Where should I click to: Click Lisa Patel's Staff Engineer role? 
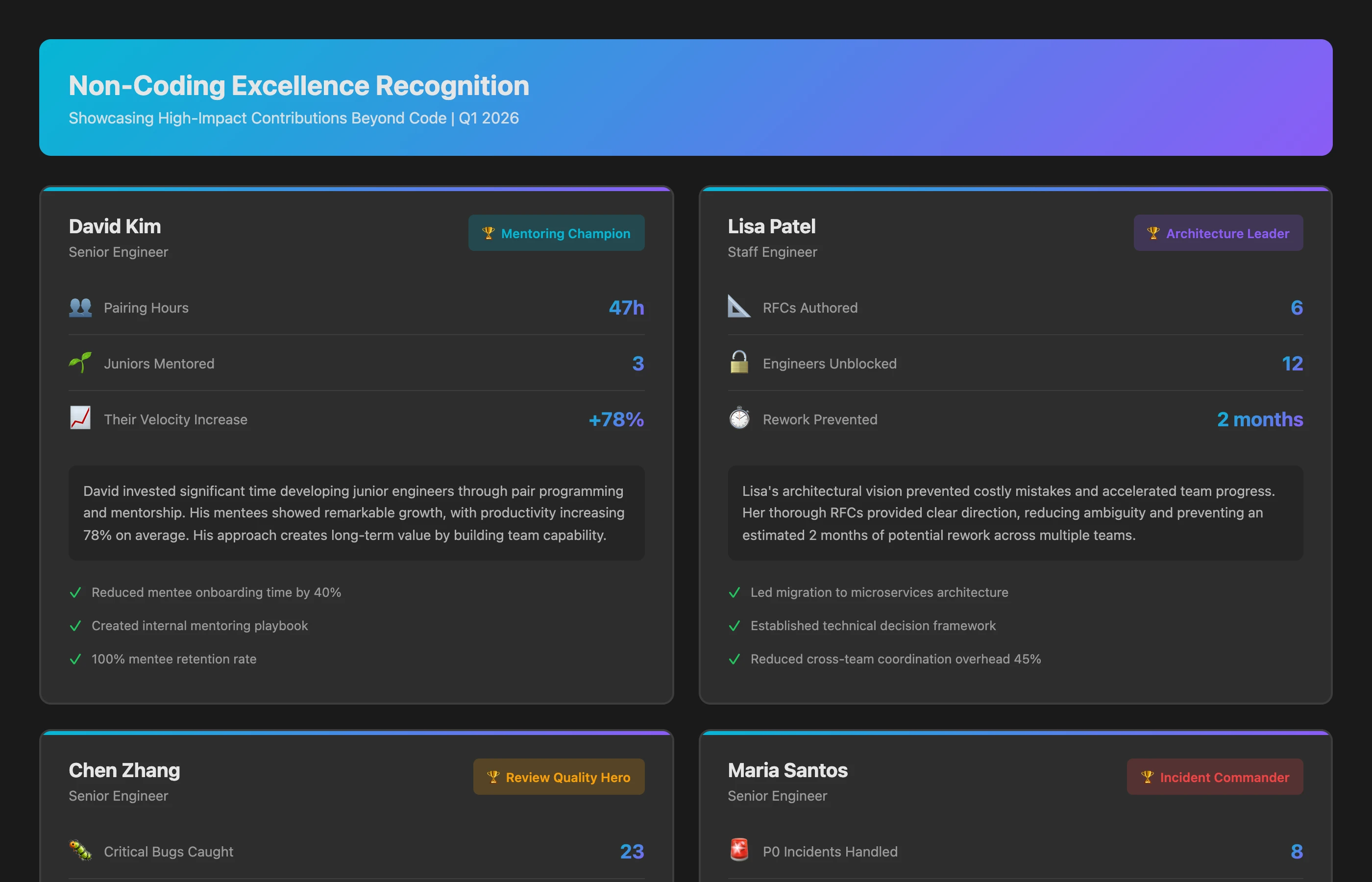pos(772,252)
